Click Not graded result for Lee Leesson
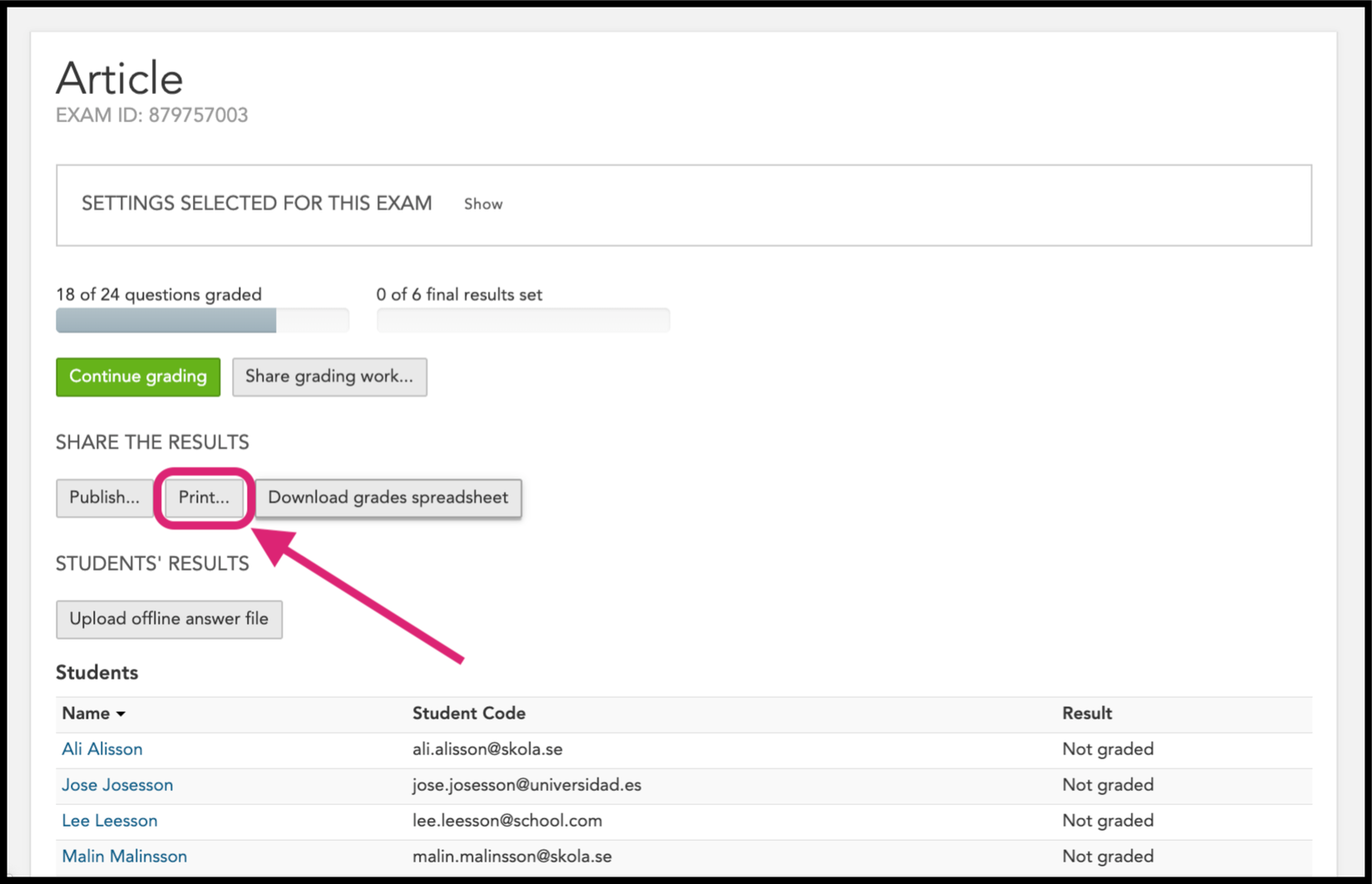Screen dimensions: 1372x884 coord(1108,821)
